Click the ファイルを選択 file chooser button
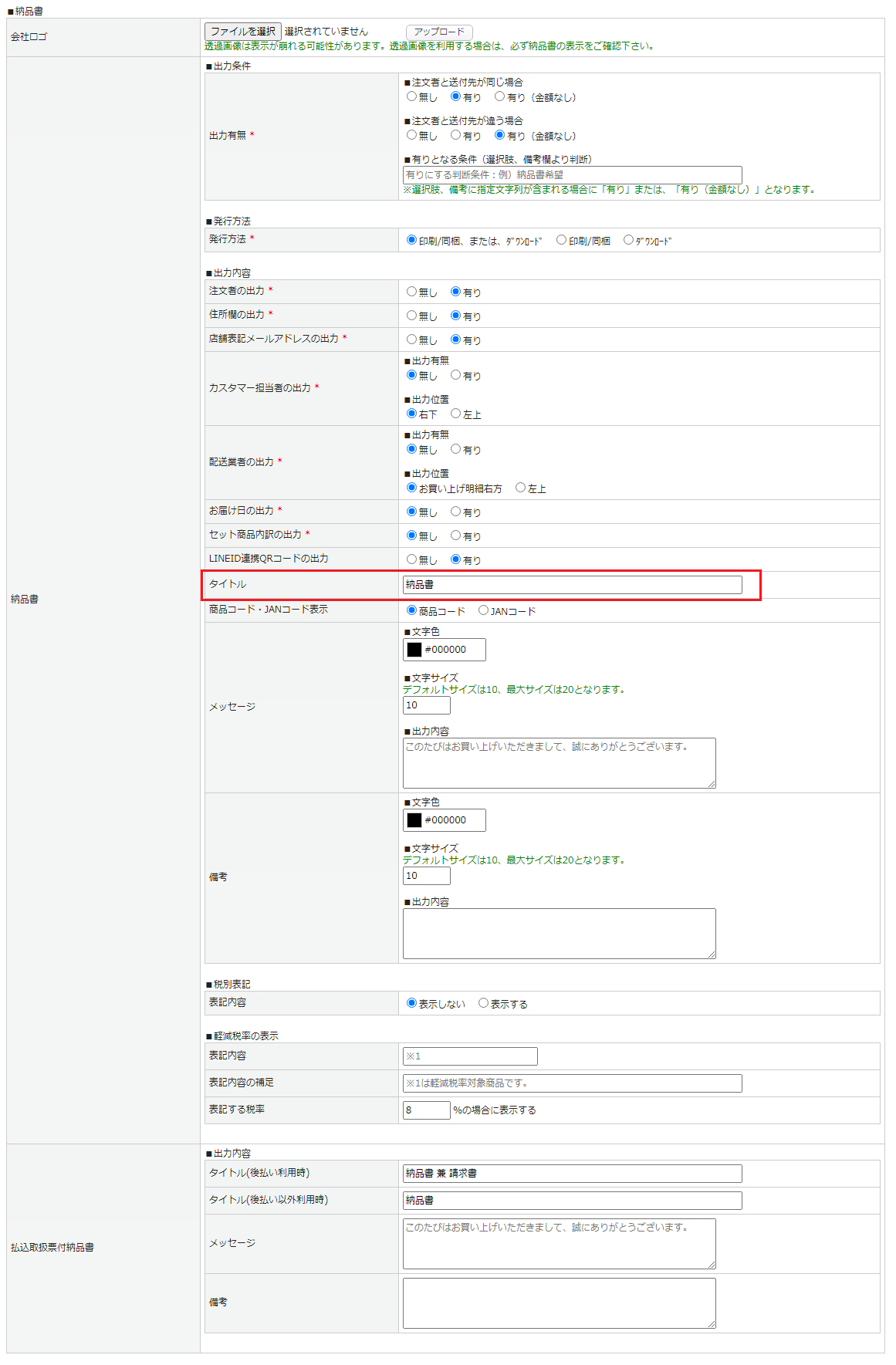Viewport: 896px width, 1365px height. [242, 32]
